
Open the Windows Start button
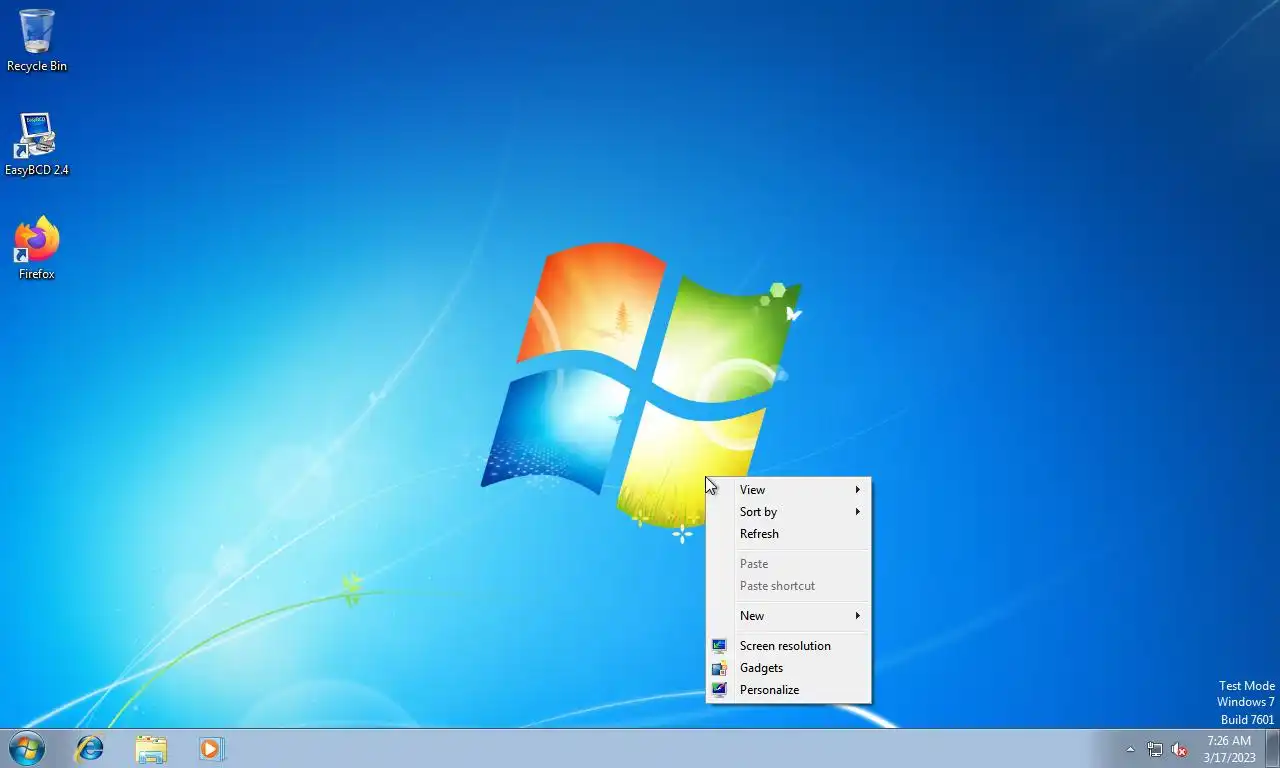click(x=27, y=748)
